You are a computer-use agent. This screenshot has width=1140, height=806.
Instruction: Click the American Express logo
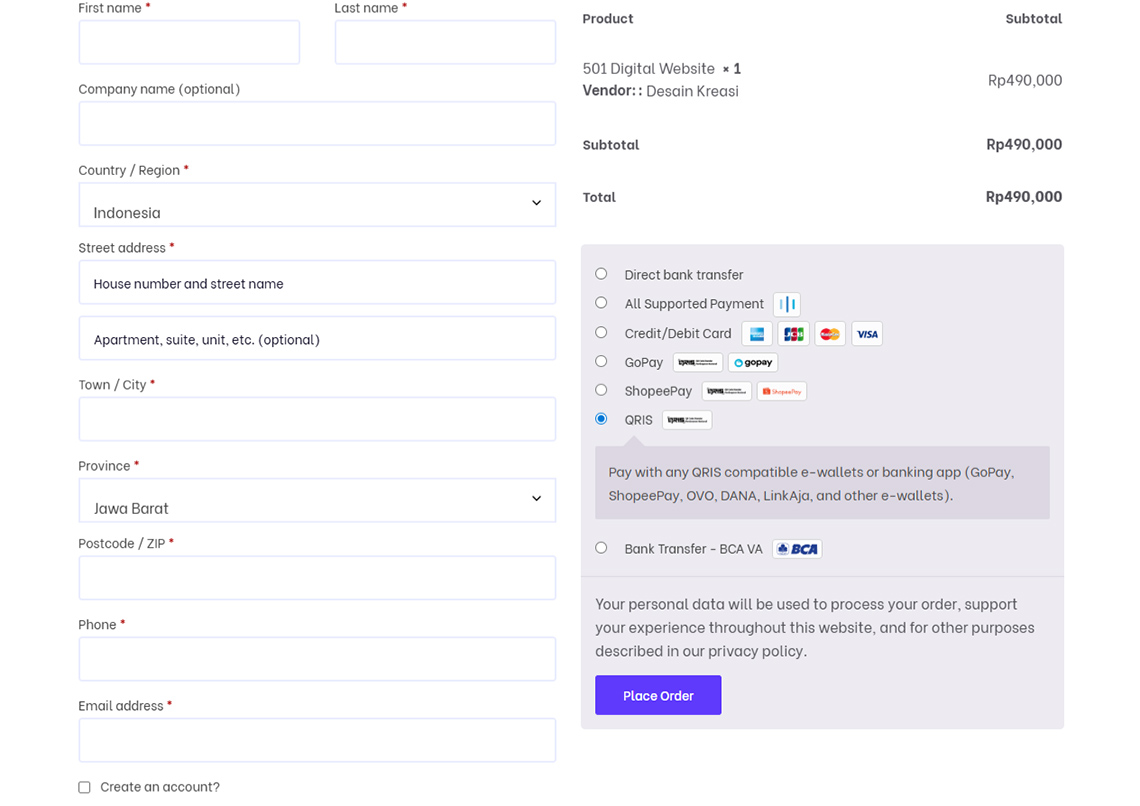[x=757, y=334]
